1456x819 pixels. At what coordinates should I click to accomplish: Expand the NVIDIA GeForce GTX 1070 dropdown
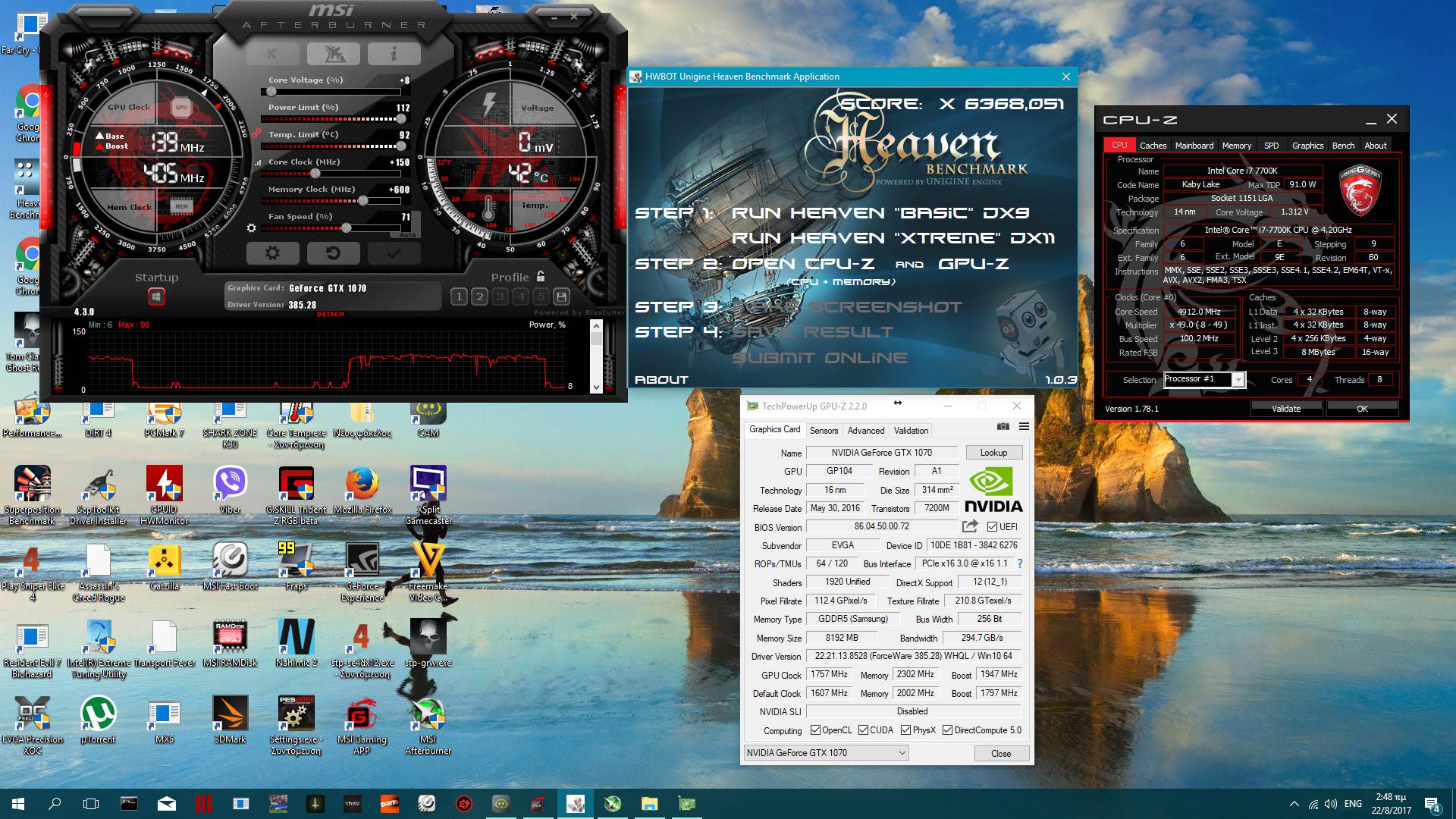coord(827,753)
